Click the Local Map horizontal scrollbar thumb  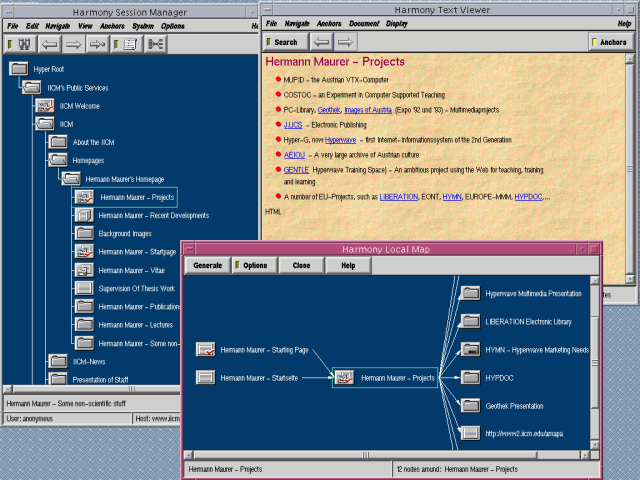(365, 455)
